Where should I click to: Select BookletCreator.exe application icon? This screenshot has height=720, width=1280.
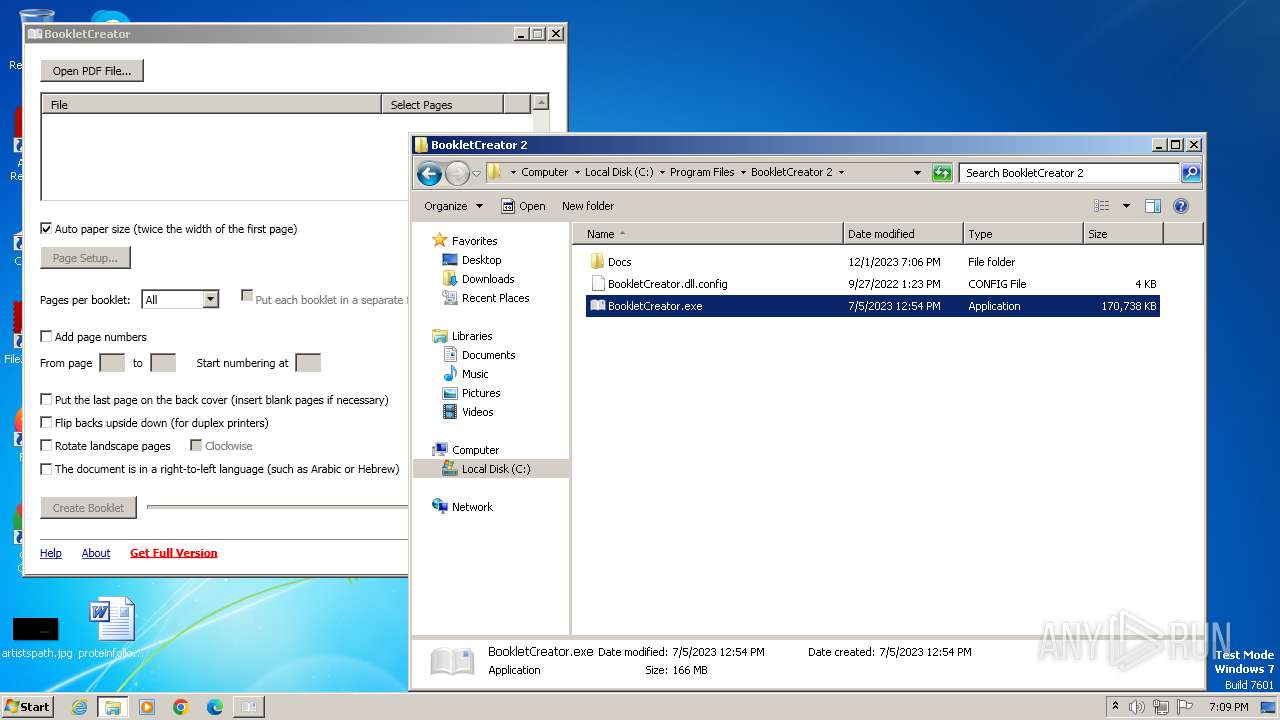598,306
